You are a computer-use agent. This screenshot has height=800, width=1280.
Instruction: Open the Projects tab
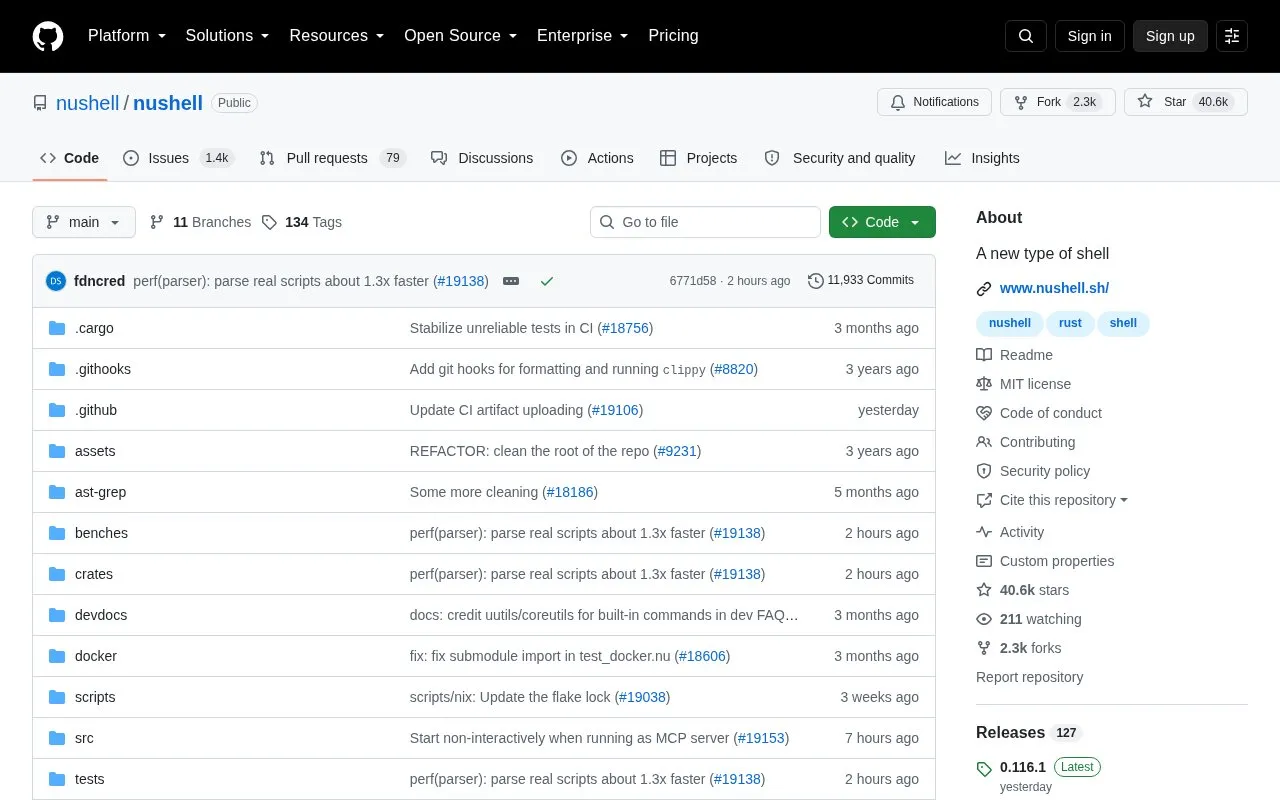[x=698, y=158]
